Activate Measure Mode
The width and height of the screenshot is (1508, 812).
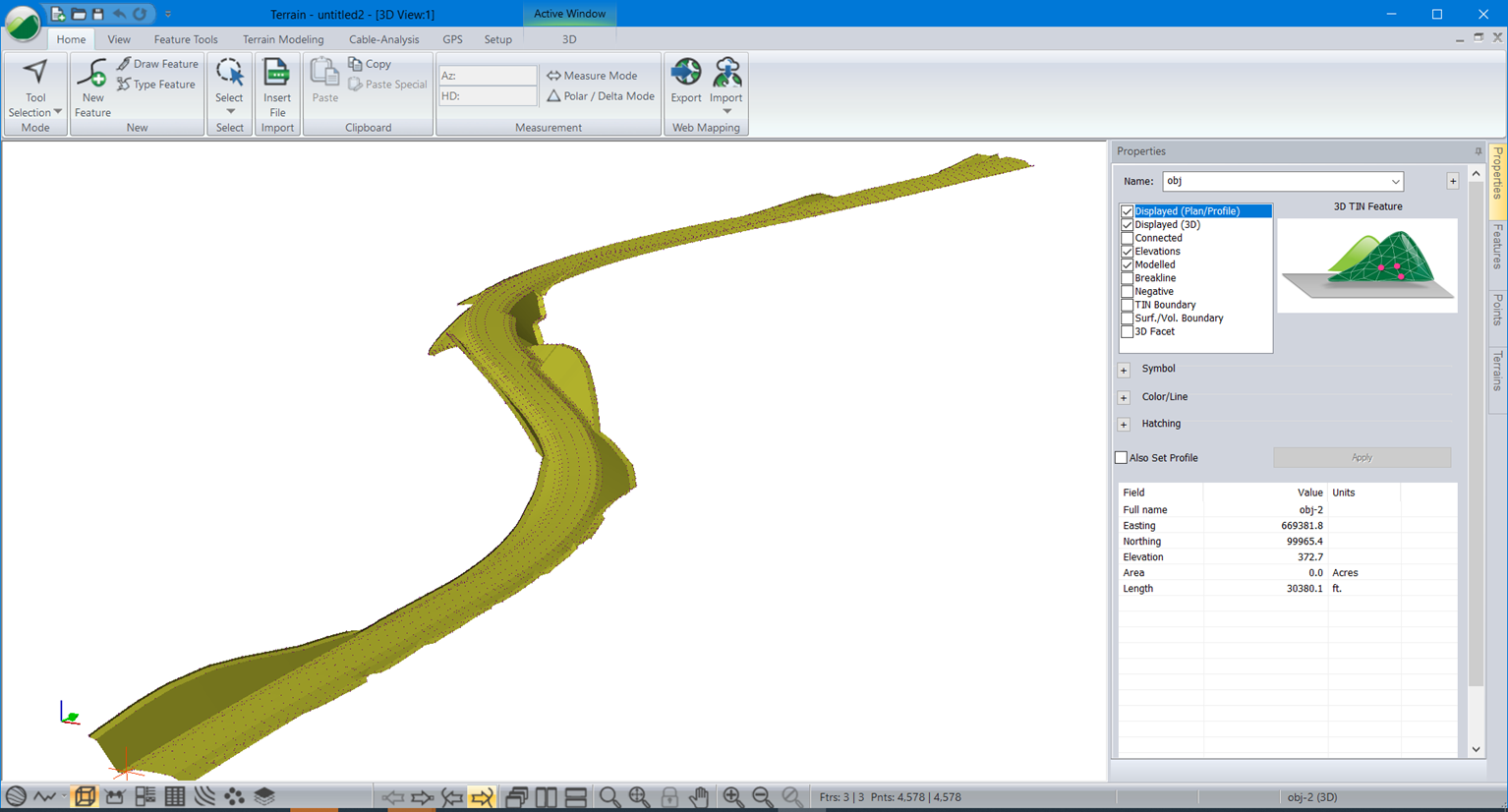point(592,76)
